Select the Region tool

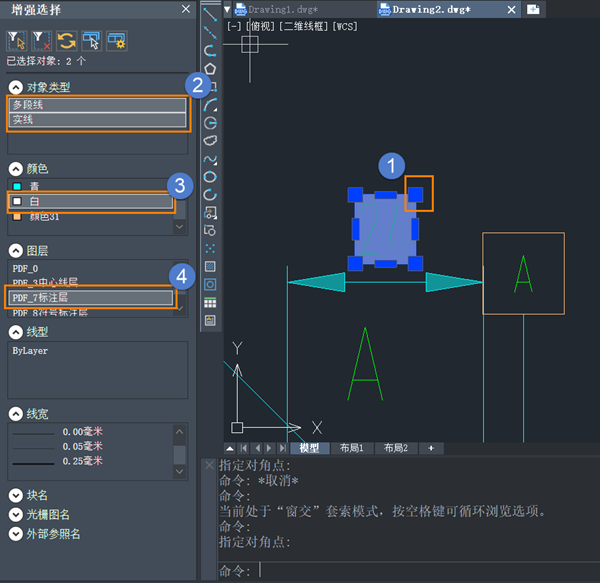(x=210, y=284)
